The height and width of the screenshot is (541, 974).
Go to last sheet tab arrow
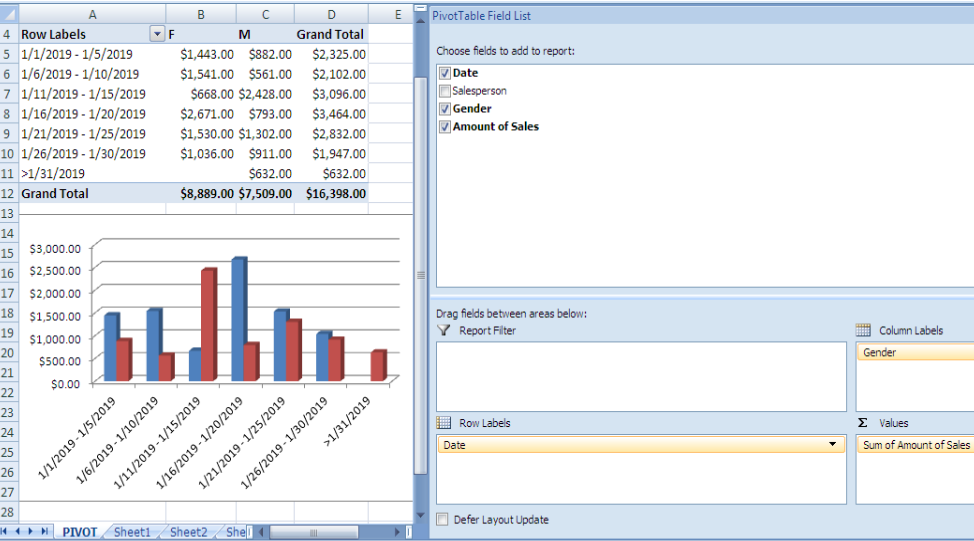coord(44,532)
